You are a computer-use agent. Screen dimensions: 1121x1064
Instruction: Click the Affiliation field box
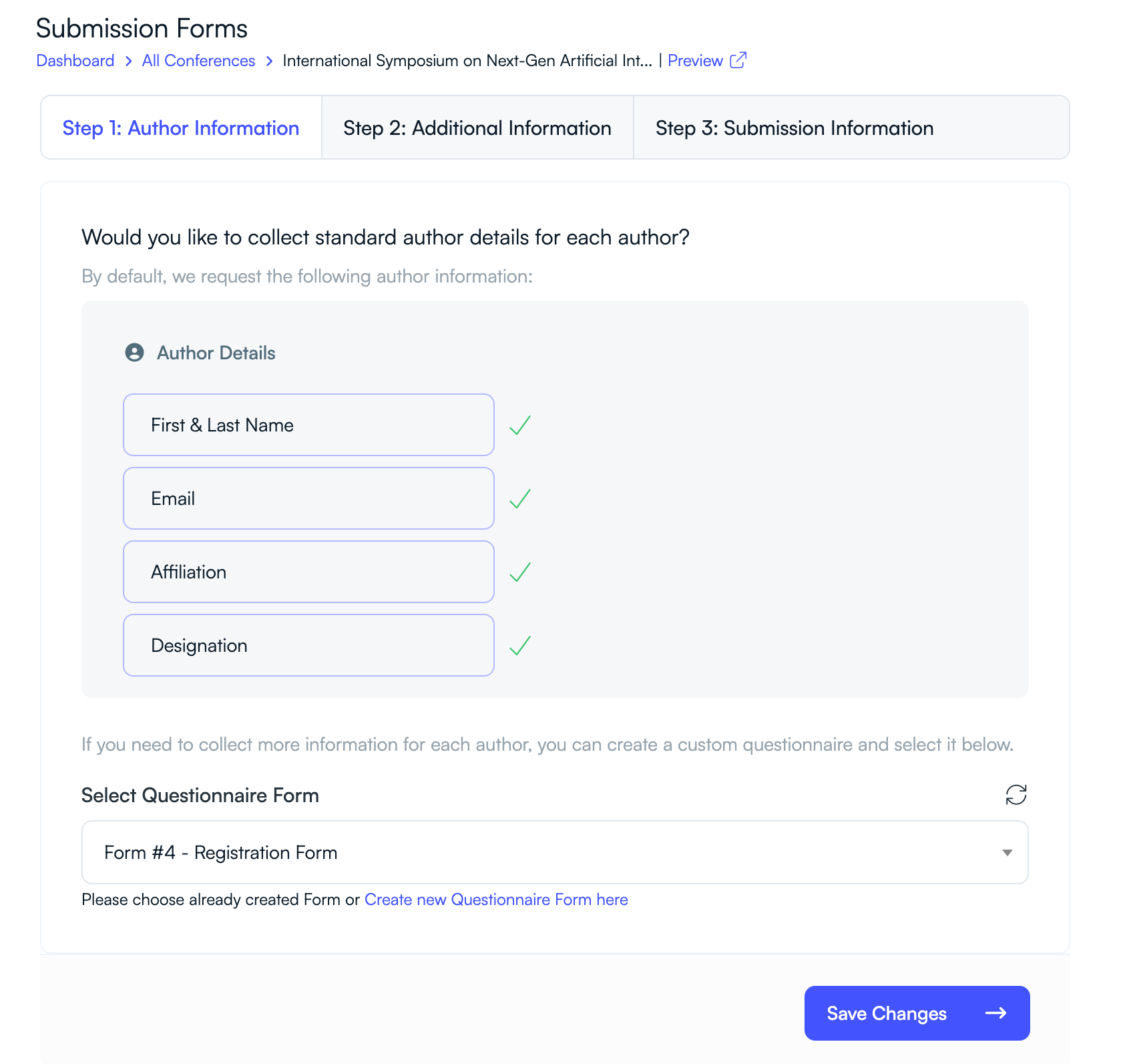tap(308, 572)
